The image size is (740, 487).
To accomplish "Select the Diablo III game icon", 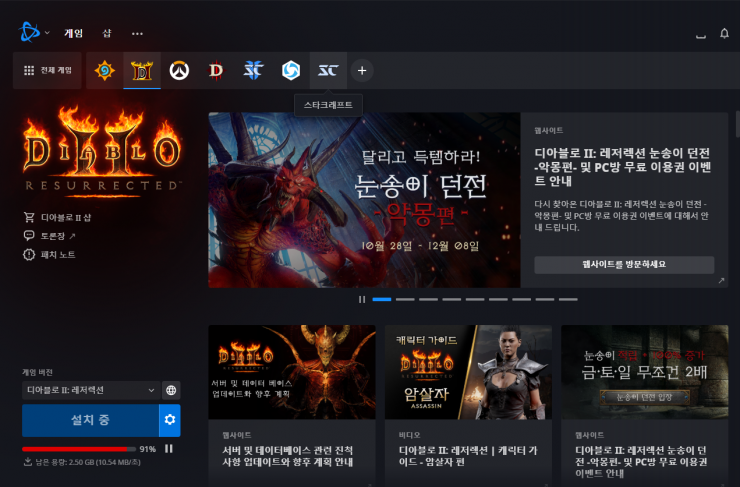I will coord(216,71).
